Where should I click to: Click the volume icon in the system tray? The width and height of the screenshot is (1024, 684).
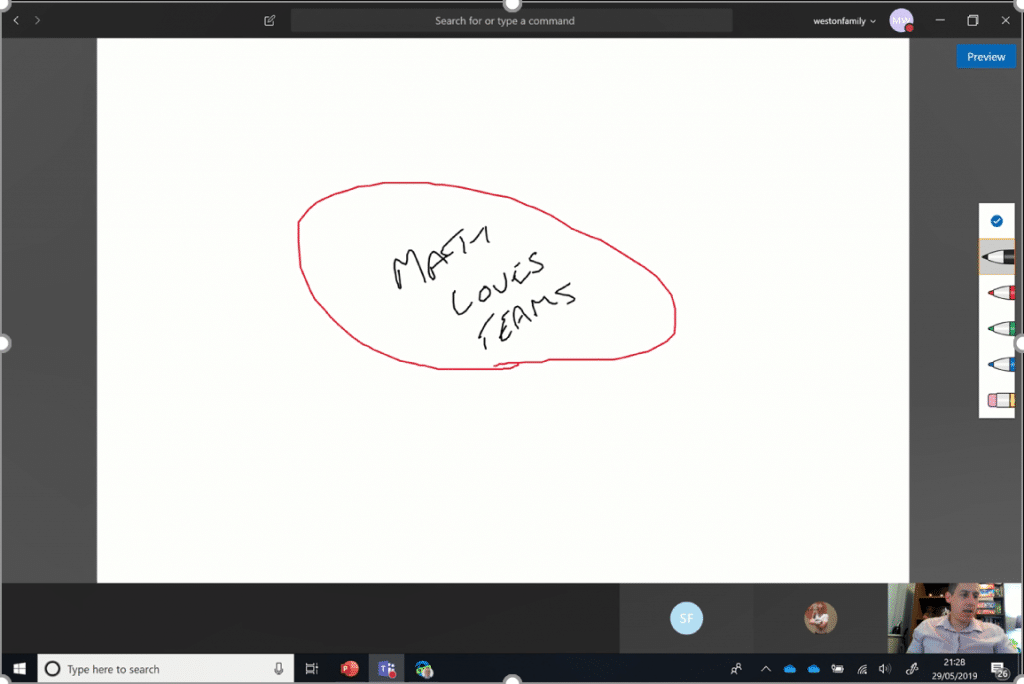pos(884,668)
